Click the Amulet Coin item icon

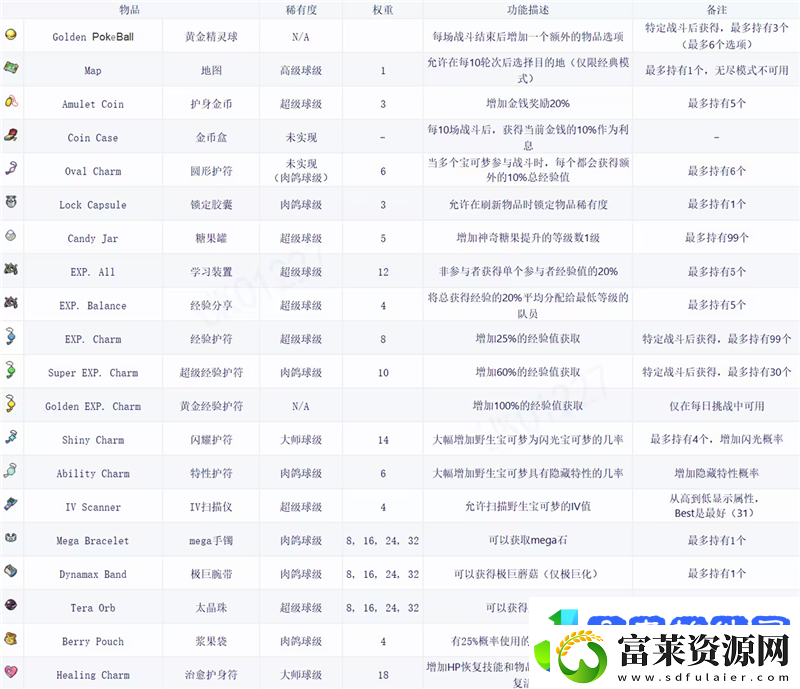coord(11,101)
